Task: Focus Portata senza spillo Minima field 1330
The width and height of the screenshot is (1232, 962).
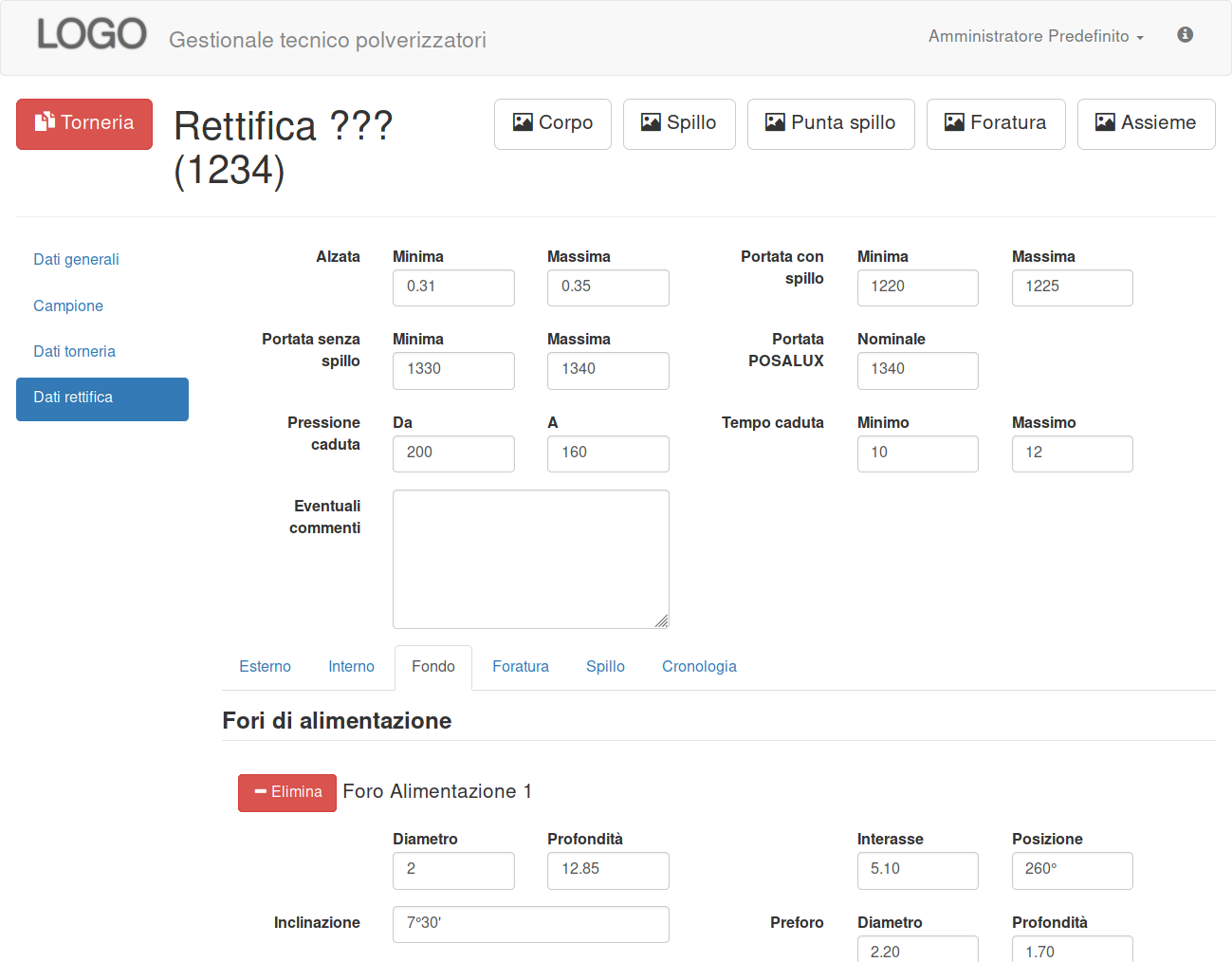Action: (x=453, y=371)
